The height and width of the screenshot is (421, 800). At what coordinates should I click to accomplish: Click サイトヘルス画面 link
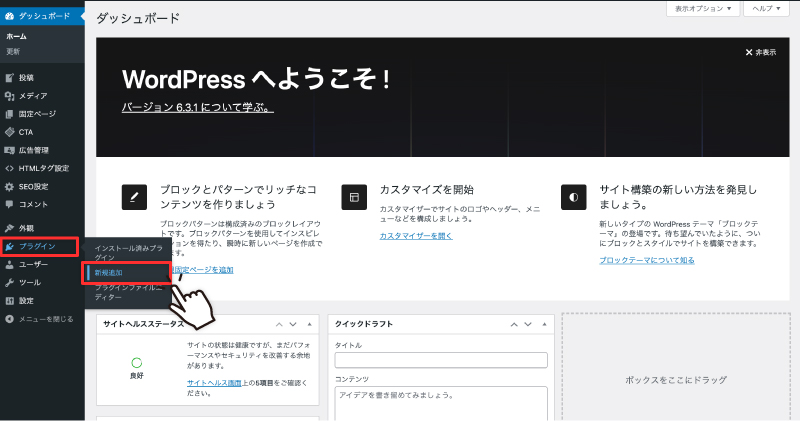pos(214,383)
